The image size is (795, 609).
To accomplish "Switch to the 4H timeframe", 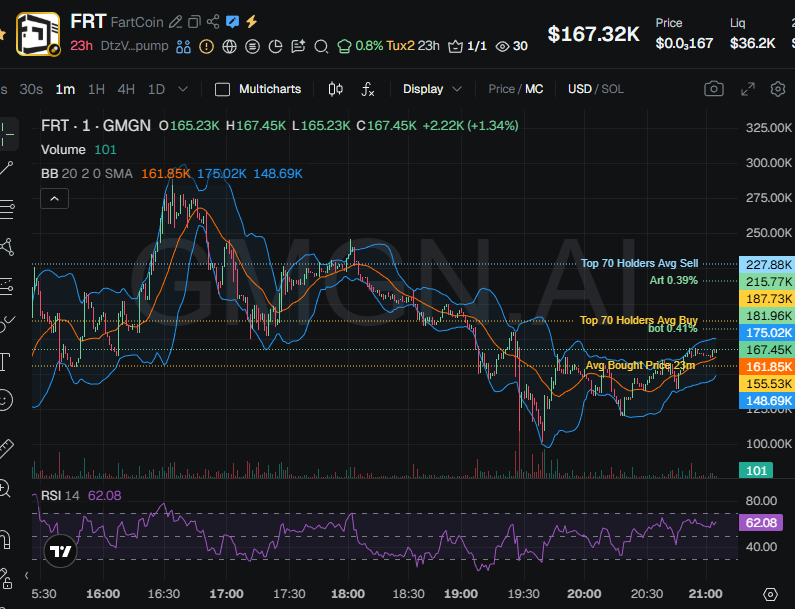I will tap(126, 89).
